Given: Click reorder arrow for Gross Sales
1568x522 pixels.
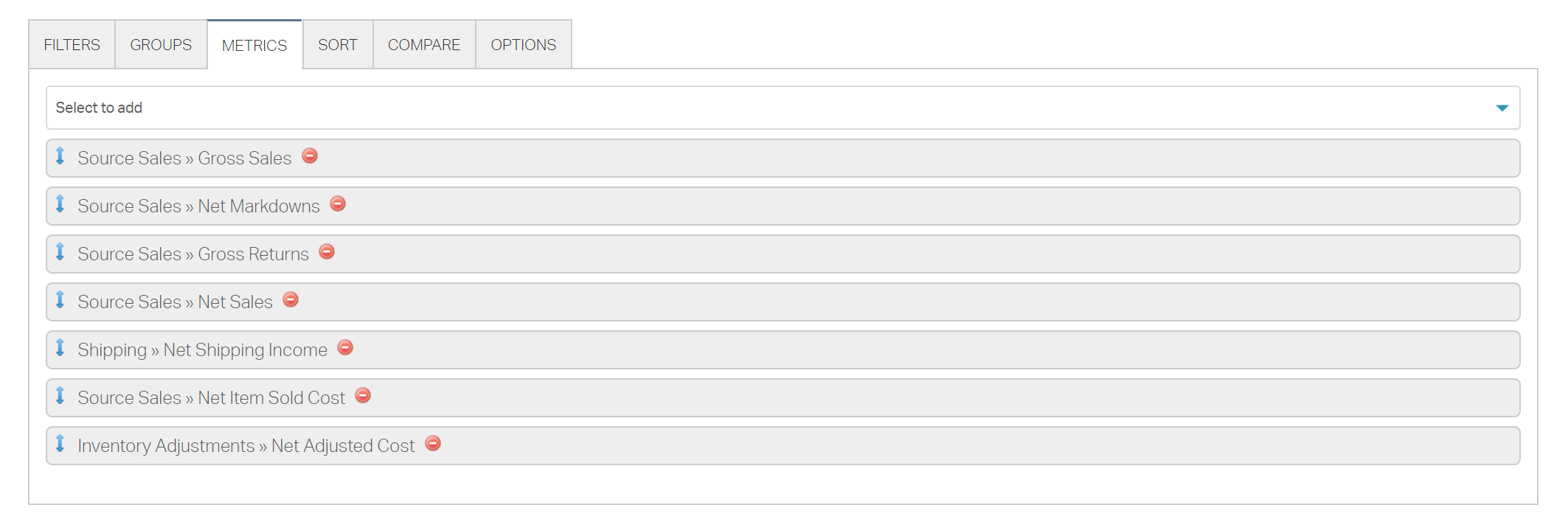Looking at the screenshot, I should (x=60, y=156).
